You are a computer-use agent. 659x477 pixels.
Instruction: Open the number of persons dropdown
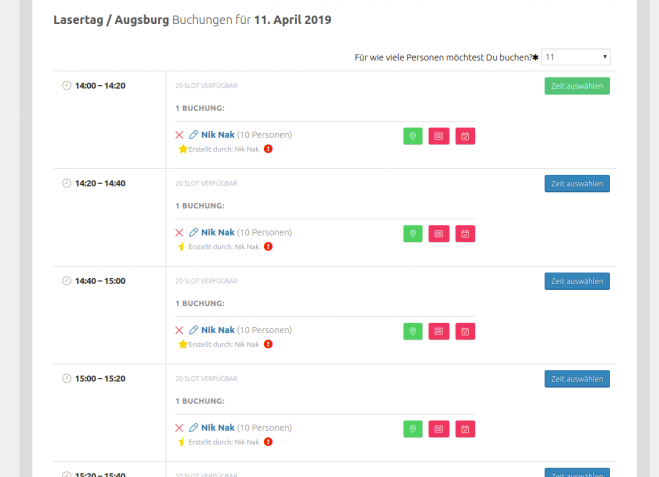pyautogui.click(x=576, y=57)
